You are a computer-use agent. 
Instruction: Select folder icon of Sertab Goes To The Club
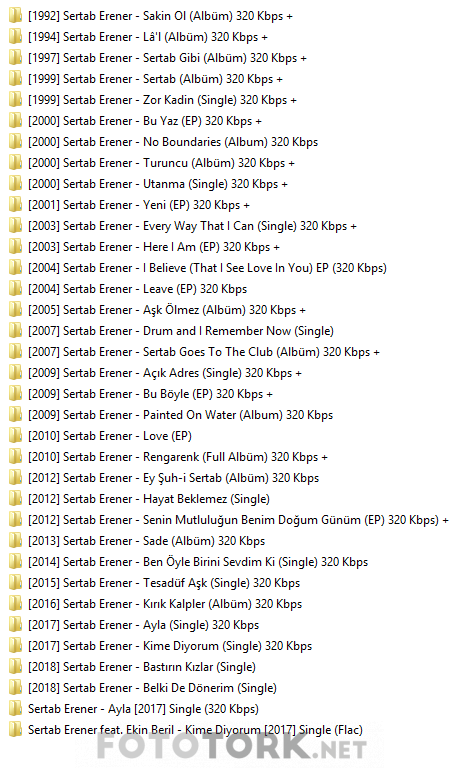pos(15,352)
